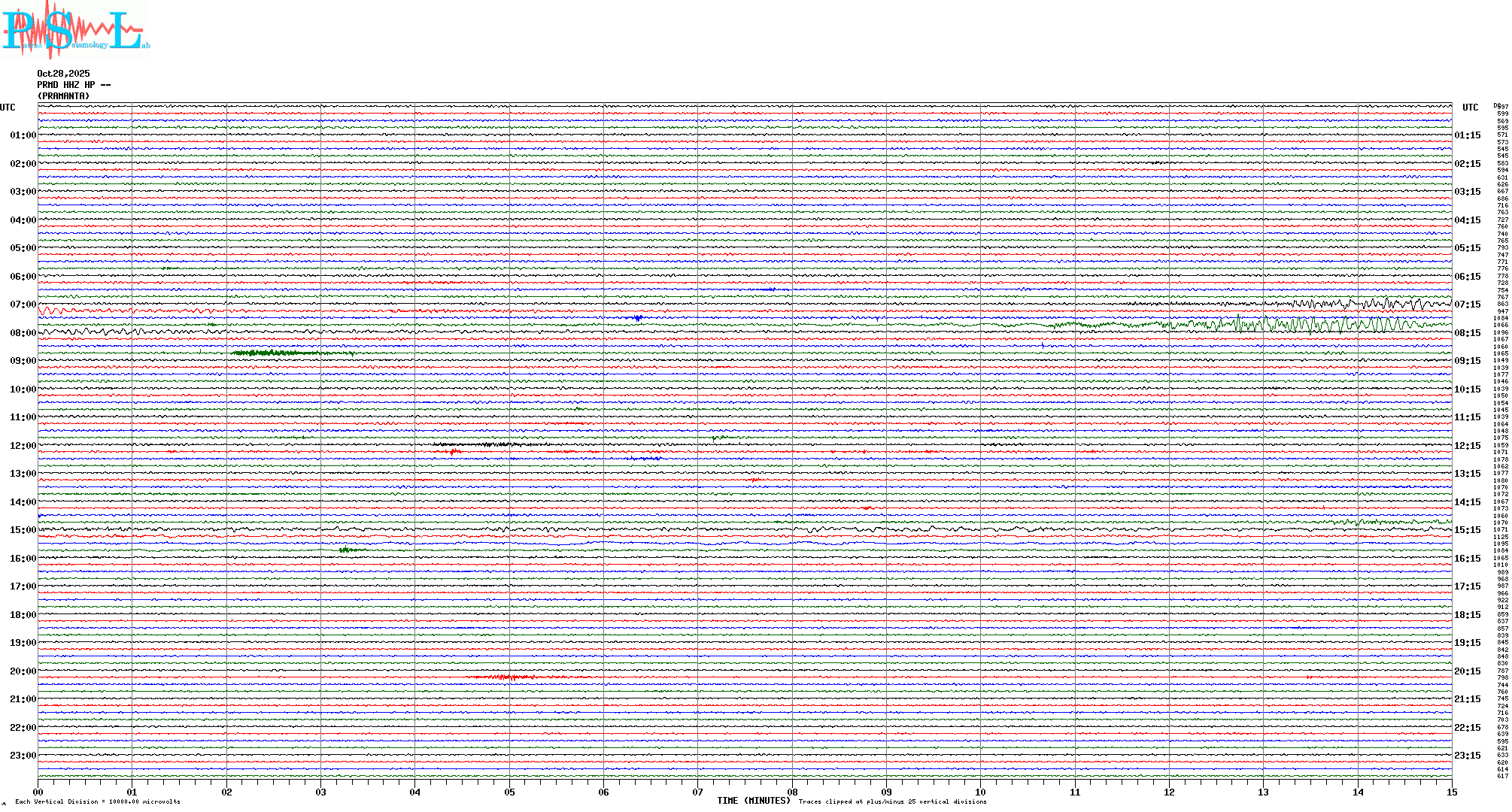
Task: Select the PRMD HHZ HP station text
Action: 73,85
